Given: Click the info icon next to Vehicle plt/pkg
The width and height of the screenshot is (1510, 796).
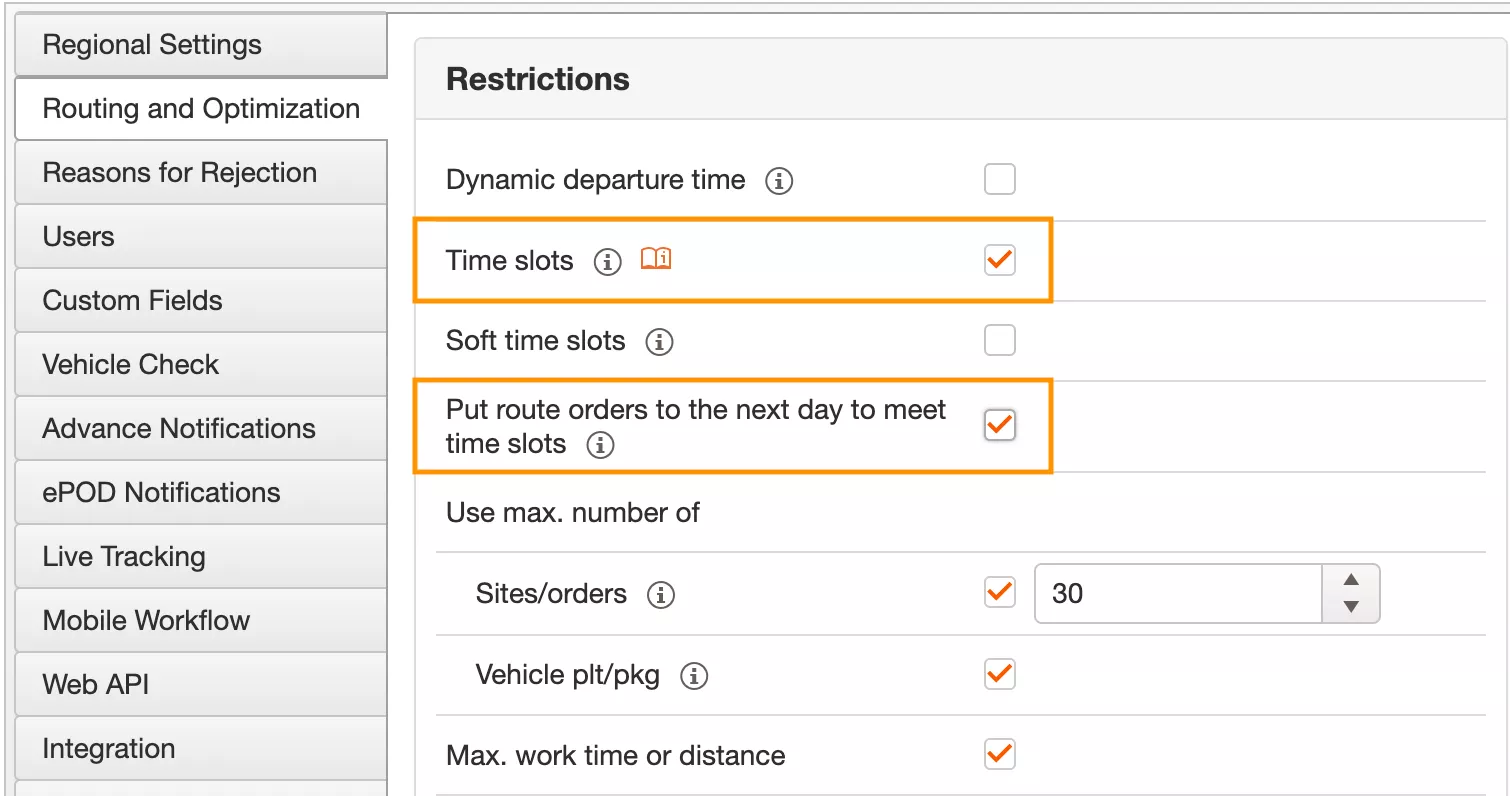Looking at the screenshot, I should 694,676.
